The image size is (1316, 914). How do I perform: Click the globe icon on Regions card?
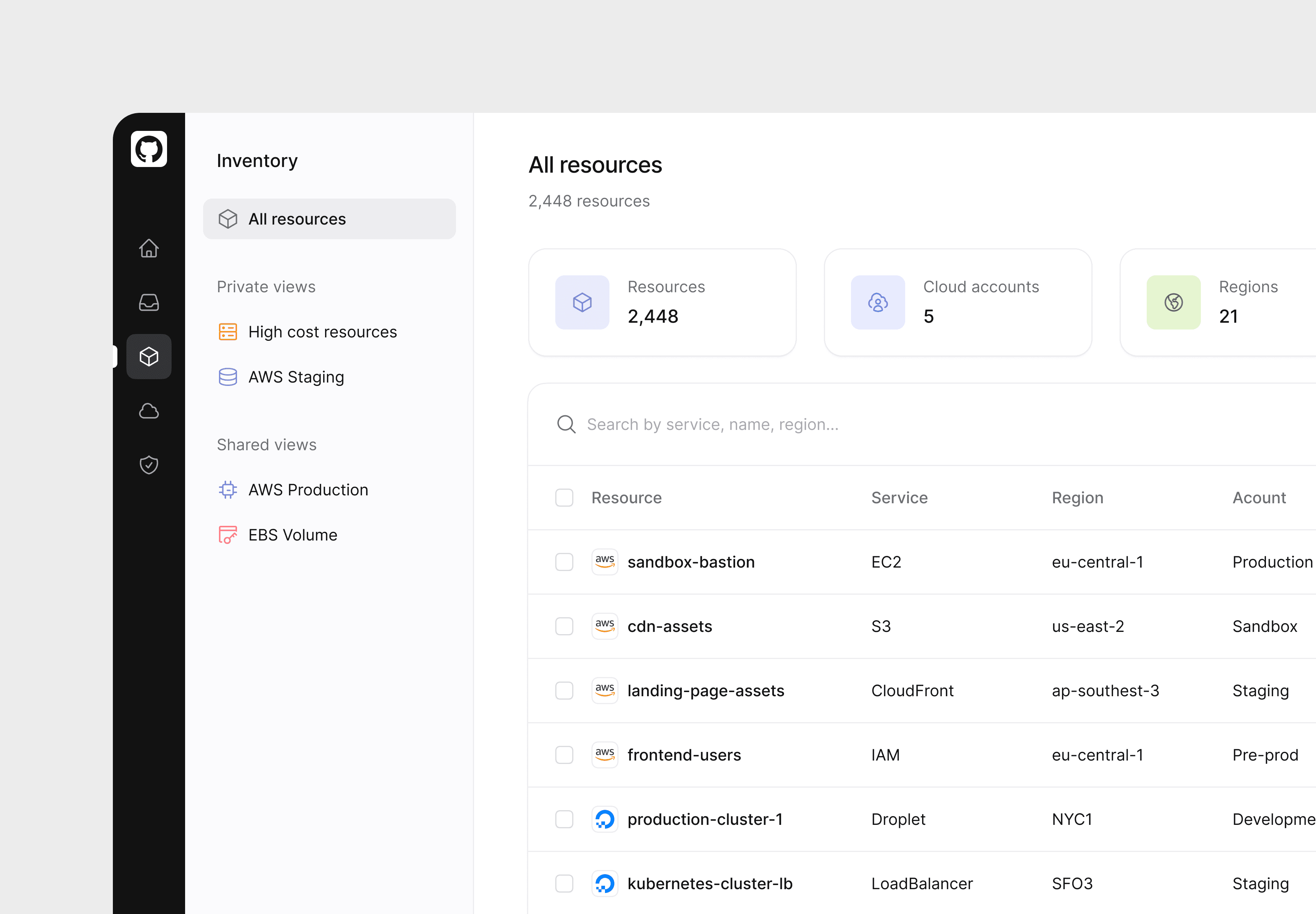tap(1173, 302)
